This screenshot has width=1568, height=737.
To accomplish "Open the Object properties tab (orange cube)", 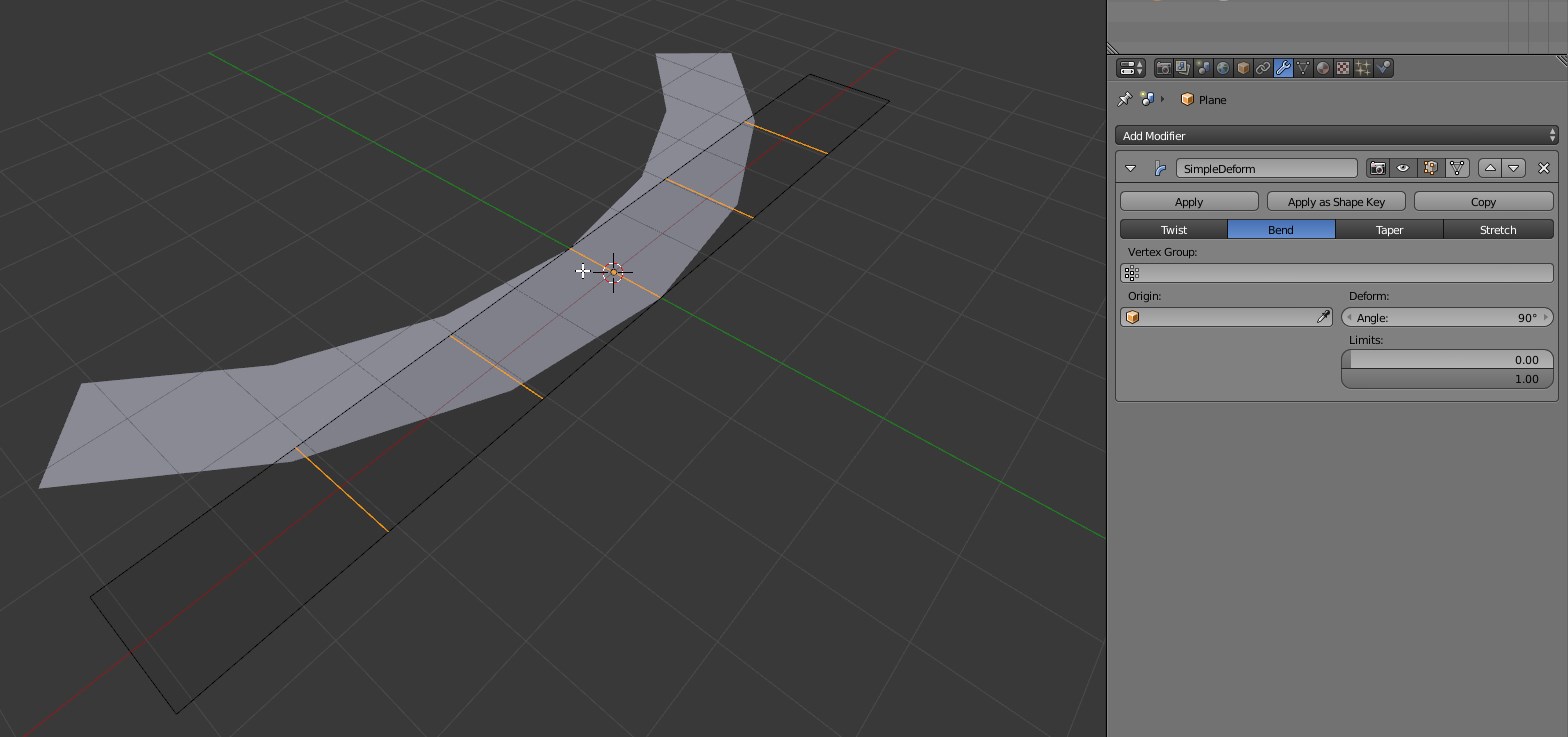I will click(x=1243, y=68).
